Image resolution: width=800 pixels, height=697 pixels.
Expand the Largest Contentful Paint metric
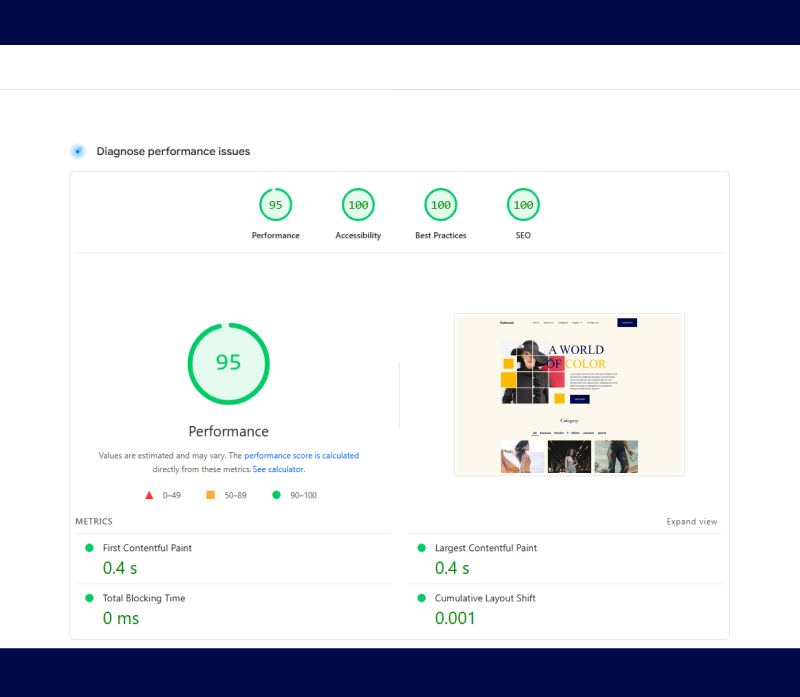tap(485, 548)
